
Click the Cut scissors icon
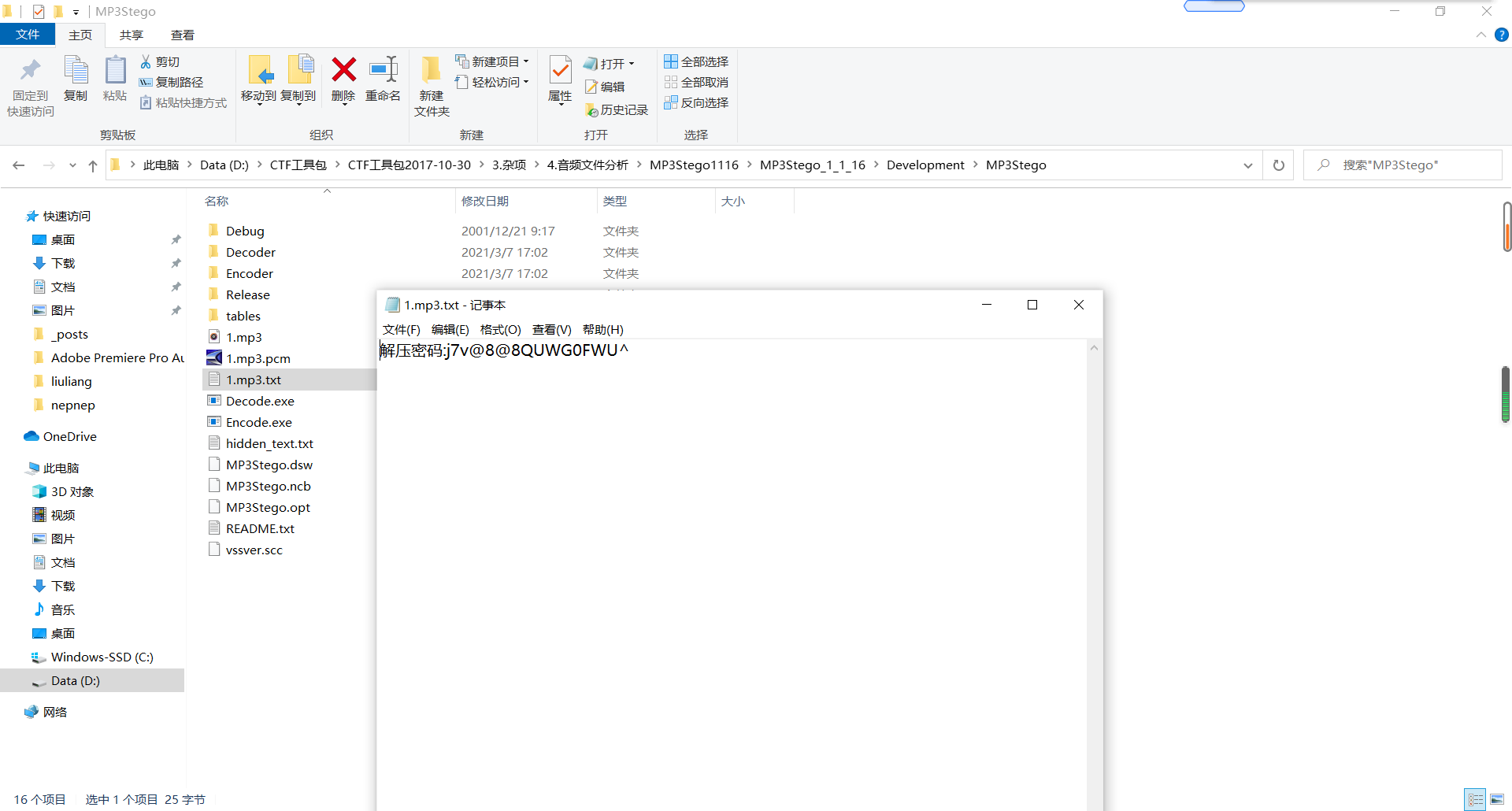click(146, 61)
